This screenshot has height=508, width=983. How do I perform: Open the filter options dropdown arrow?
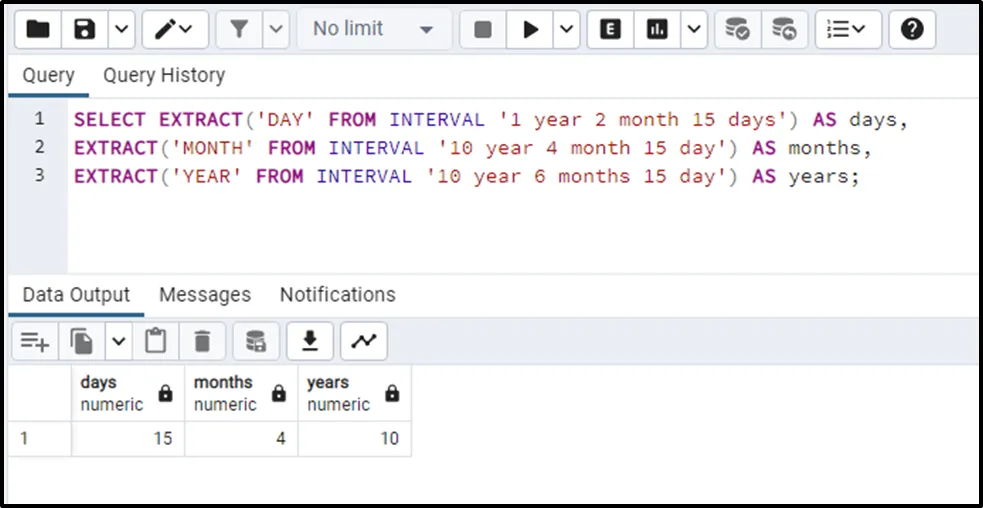276,30
